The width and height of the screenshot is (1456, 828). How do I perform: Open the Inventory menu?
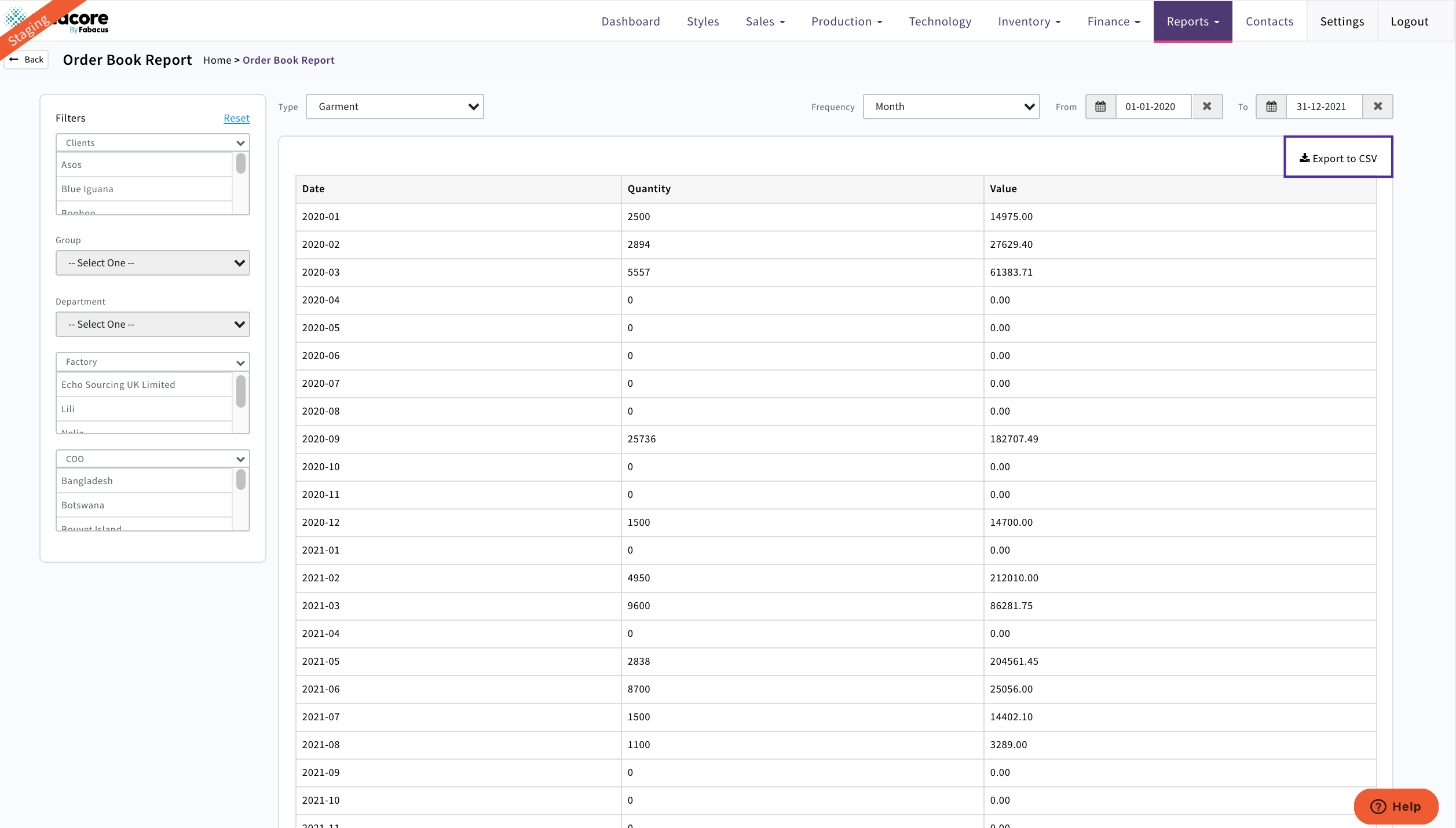(1029, 21)
